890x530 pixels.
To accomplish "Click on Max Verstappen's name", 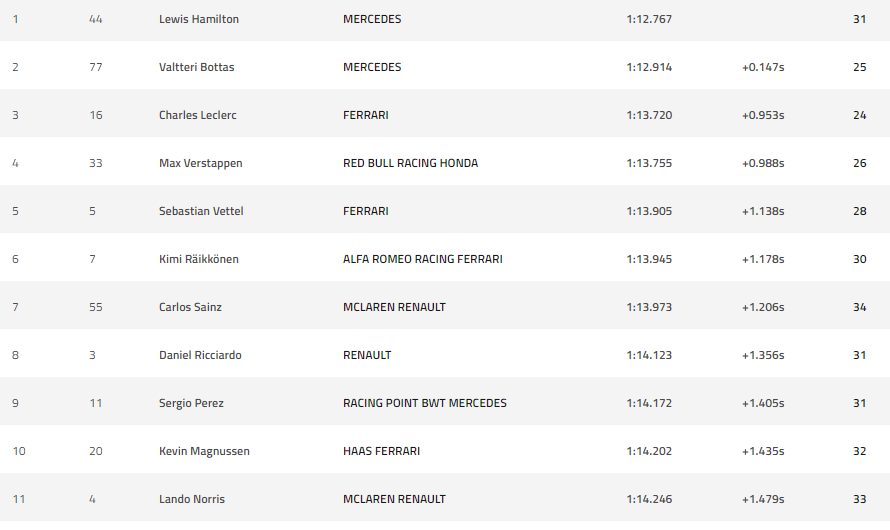I will tap(201, 163).
